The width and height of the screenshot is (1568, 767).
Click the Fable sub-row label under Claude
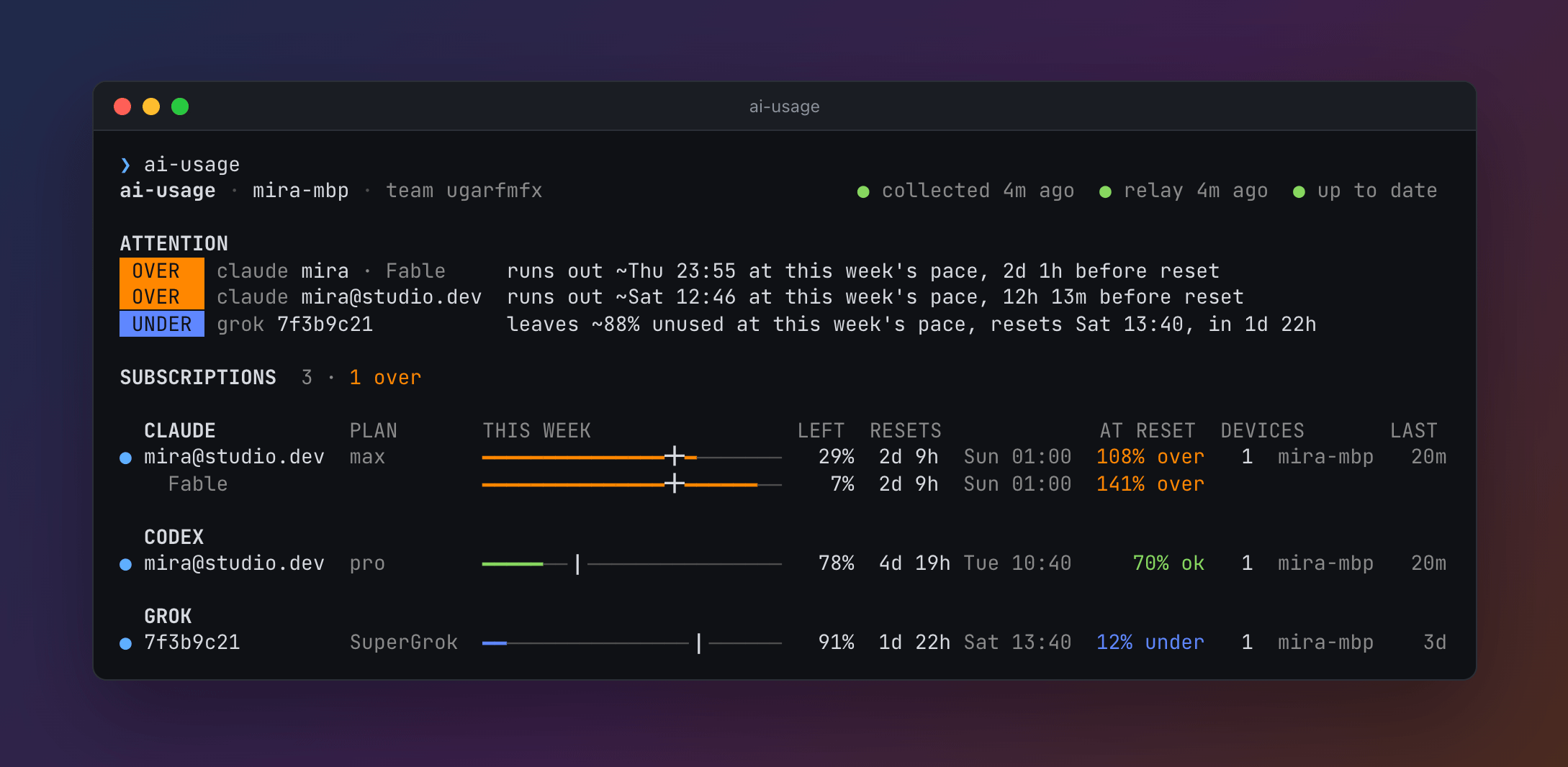(198, 484)
